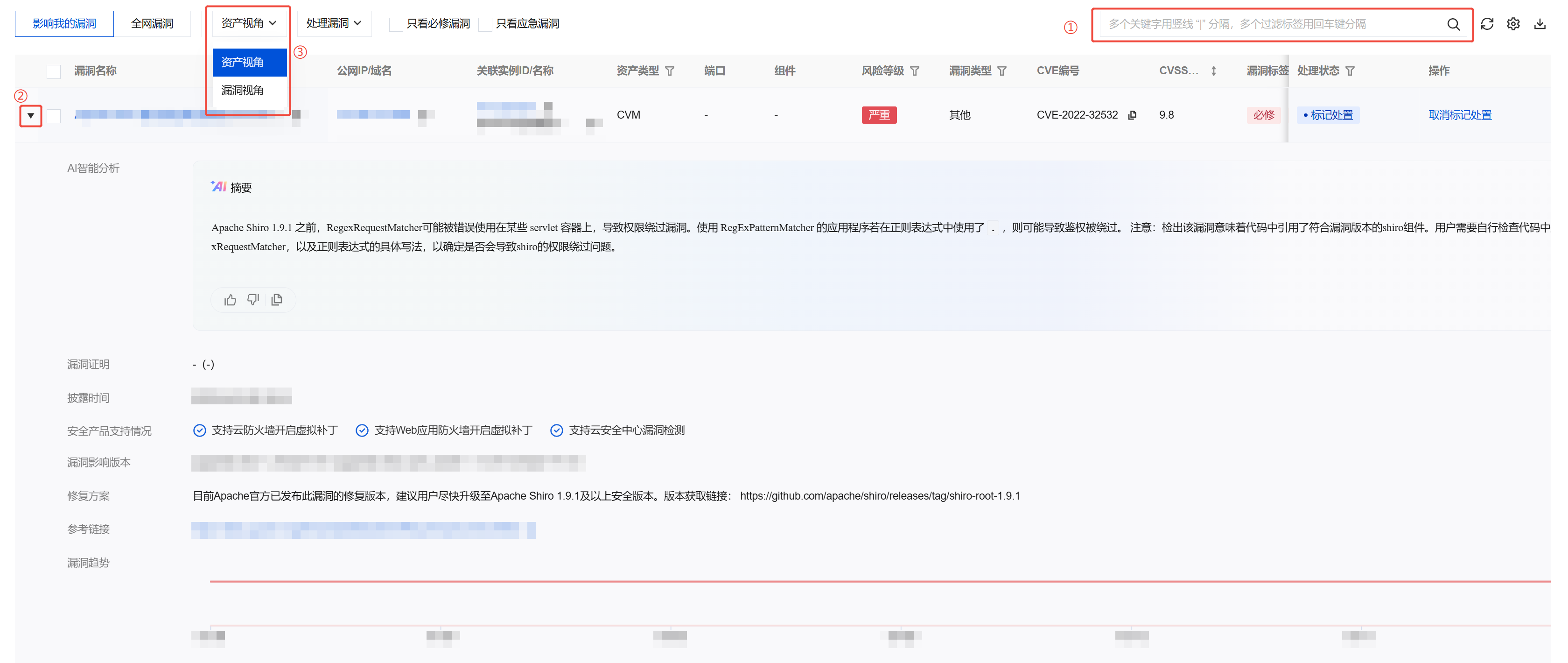This screenshot has height=663, width=1568.
Task: Click the refresh list icon
Action: pos(1486,24)
